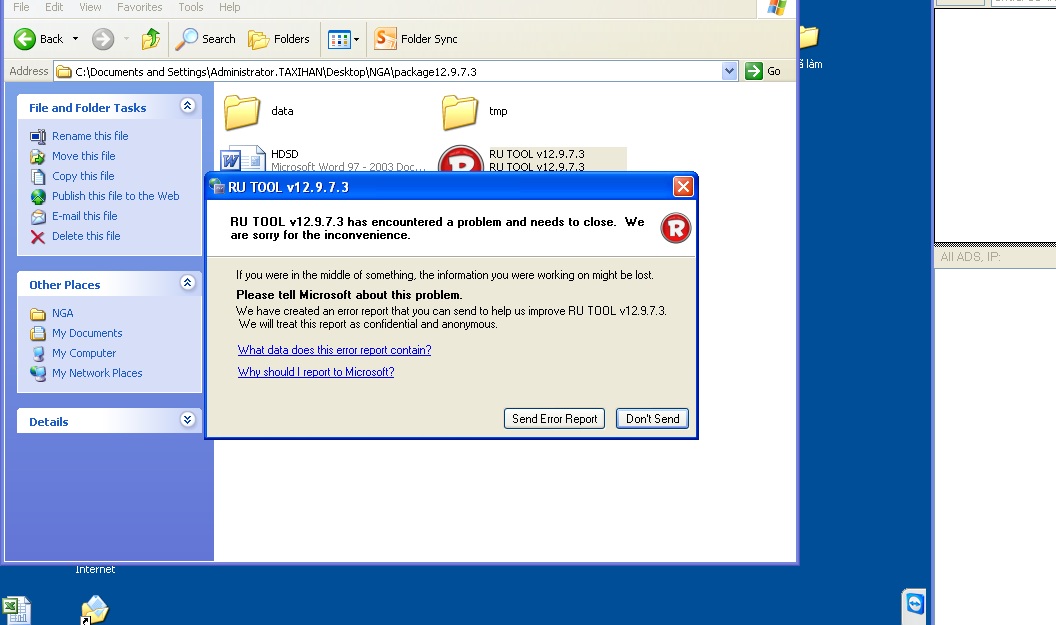Open My Computer in Other Places
Viewport: 1056px width, 625px height.
[x=84, y=354]
